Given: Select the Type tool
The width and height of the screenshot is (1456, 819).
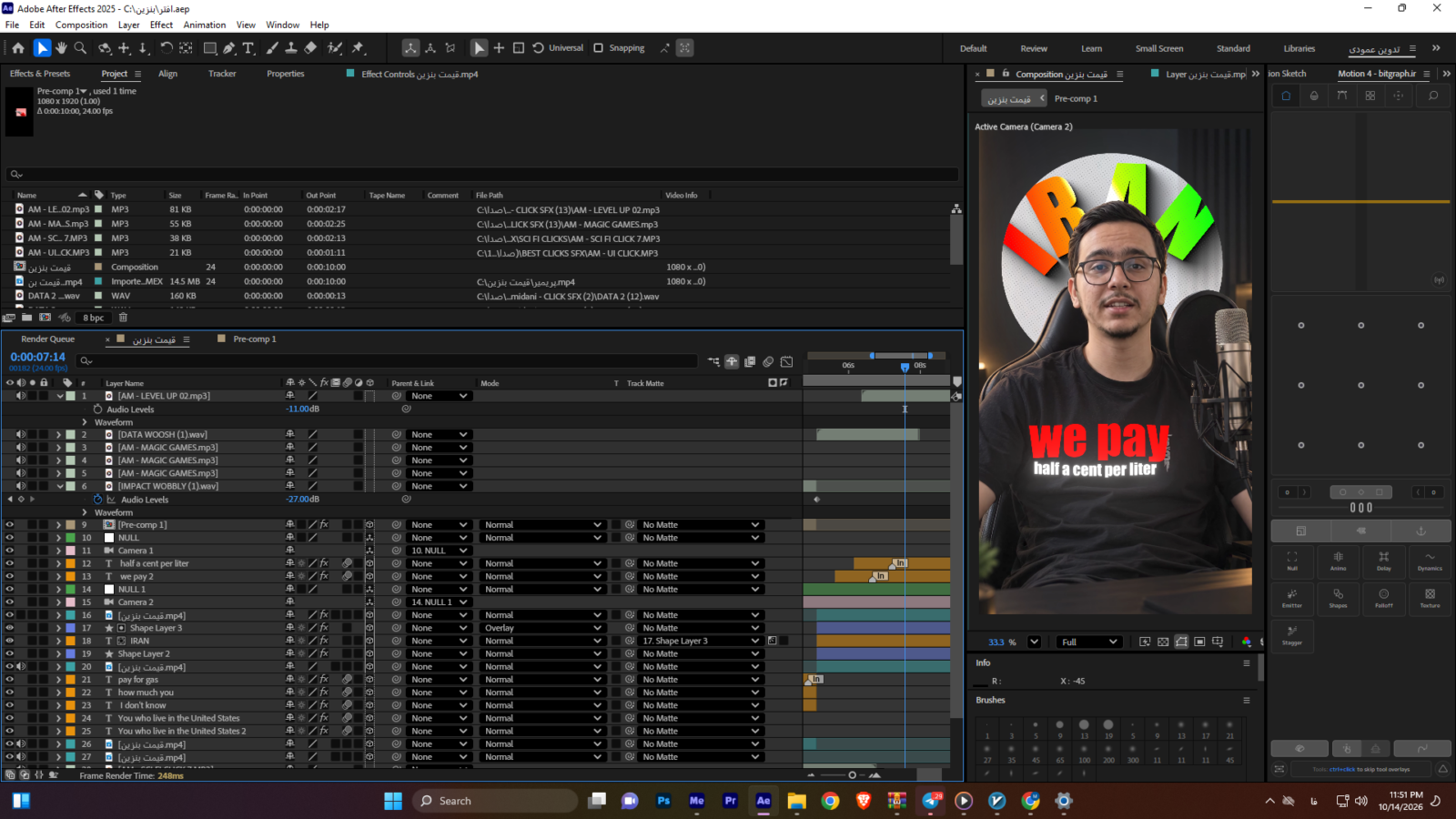Looking at the screenshot, I should (248, 48).
